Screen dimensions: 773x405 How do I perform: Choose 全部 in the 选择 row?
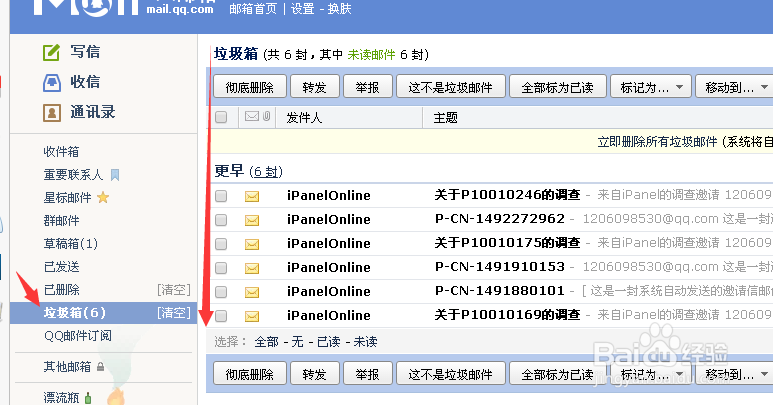click(267, 342)
